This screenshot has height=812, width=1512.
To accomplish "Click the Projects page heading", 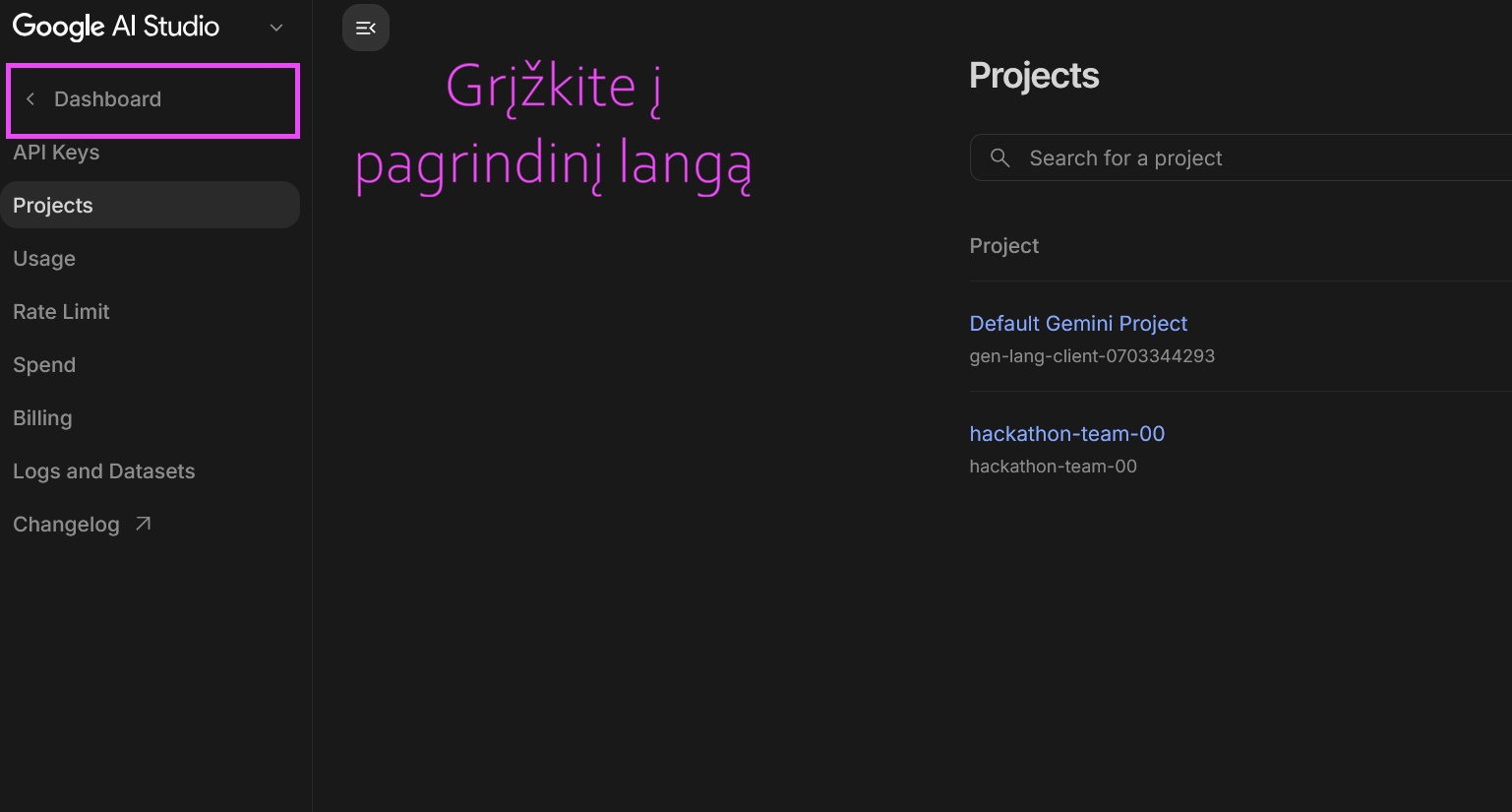I will pos(1034,76).
